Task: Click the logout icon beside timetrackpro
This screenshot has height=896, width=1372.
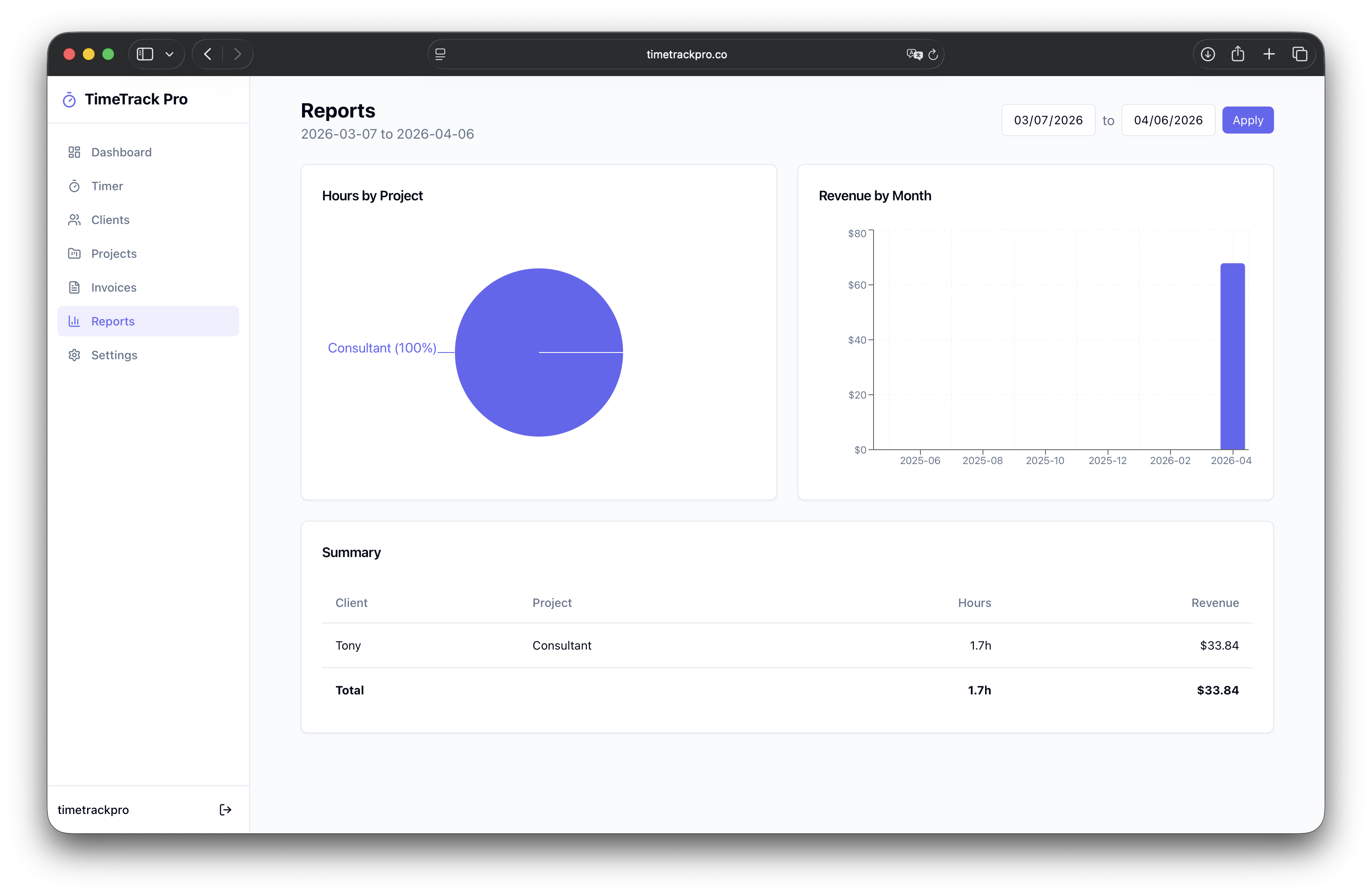Action: [x=226, y=809]
